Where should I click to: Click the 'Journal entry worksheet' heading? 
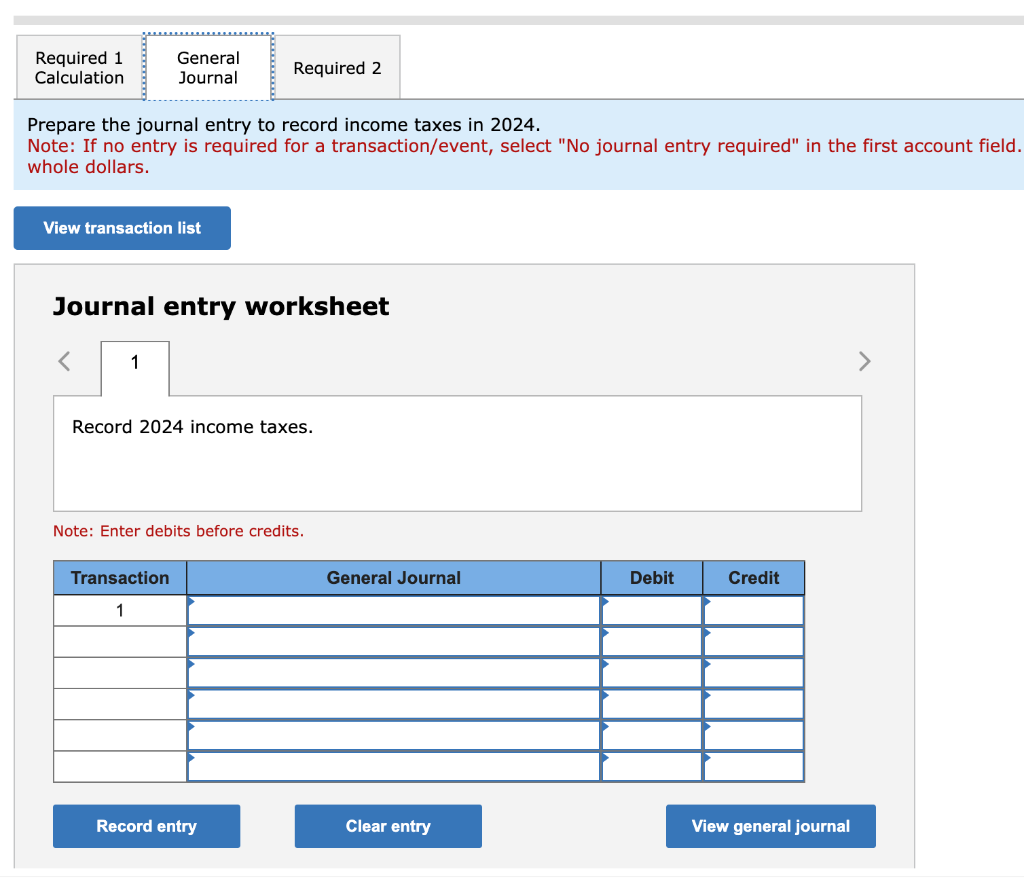pyautogui.click(x=221, y=306)
